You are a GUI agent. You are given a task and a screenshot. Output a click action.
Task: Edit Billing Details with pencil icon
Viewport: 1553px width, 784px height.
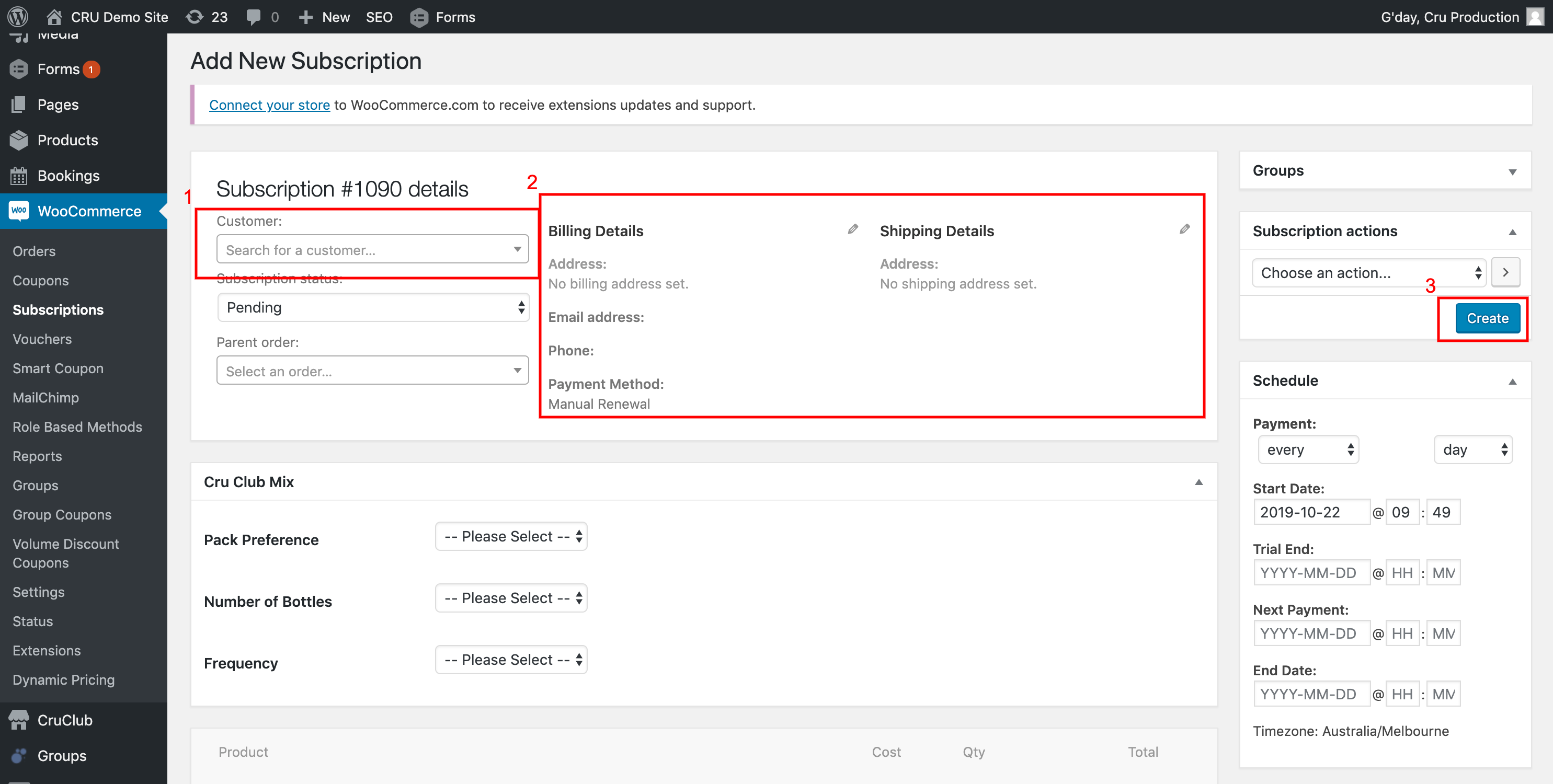pyautogui.click(x=852, y=229)
